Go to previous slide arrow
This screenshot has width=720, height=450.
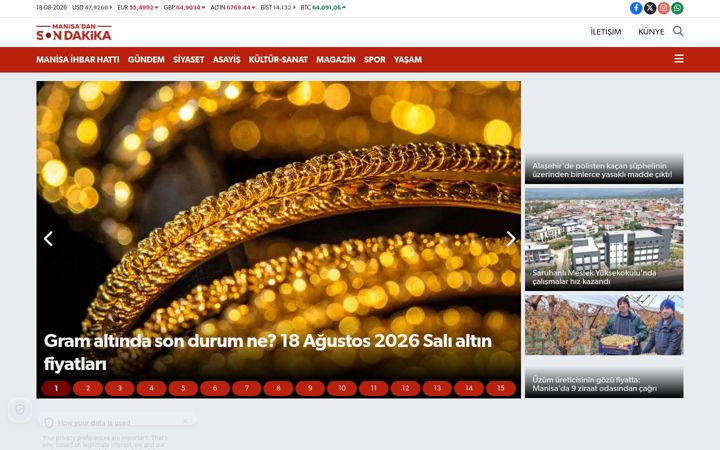tap(48, 238)
